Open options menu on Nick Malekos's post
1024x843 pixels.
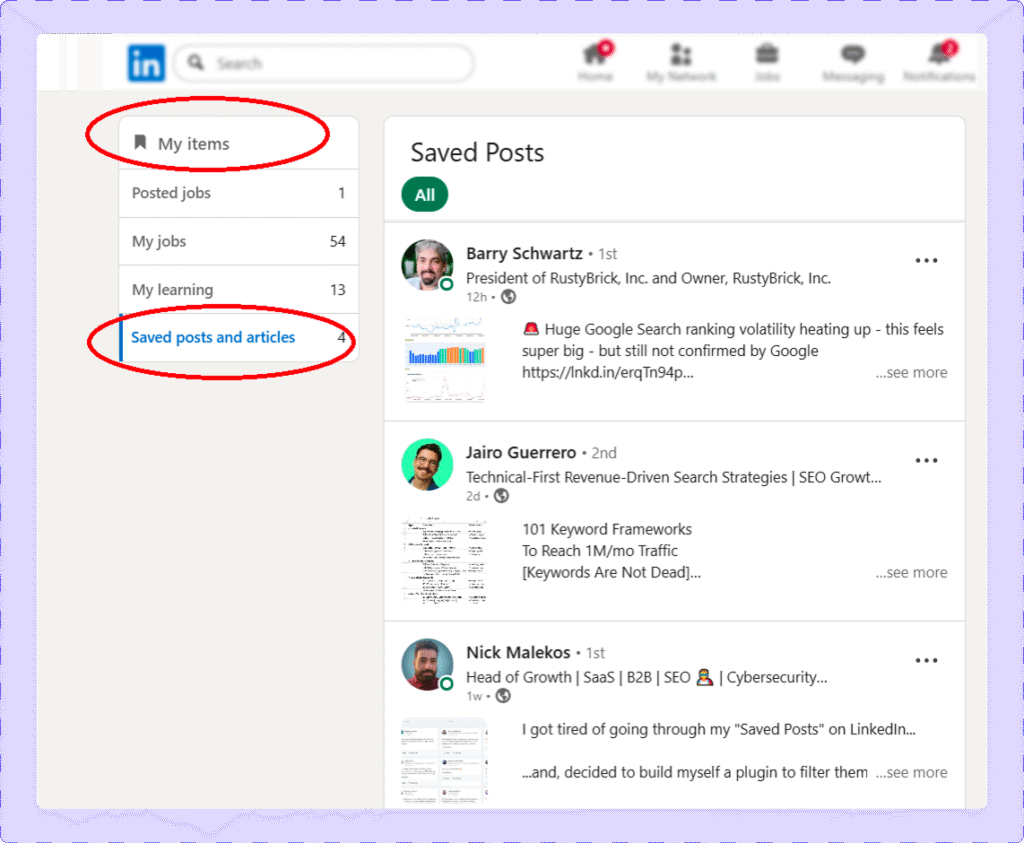926,659
